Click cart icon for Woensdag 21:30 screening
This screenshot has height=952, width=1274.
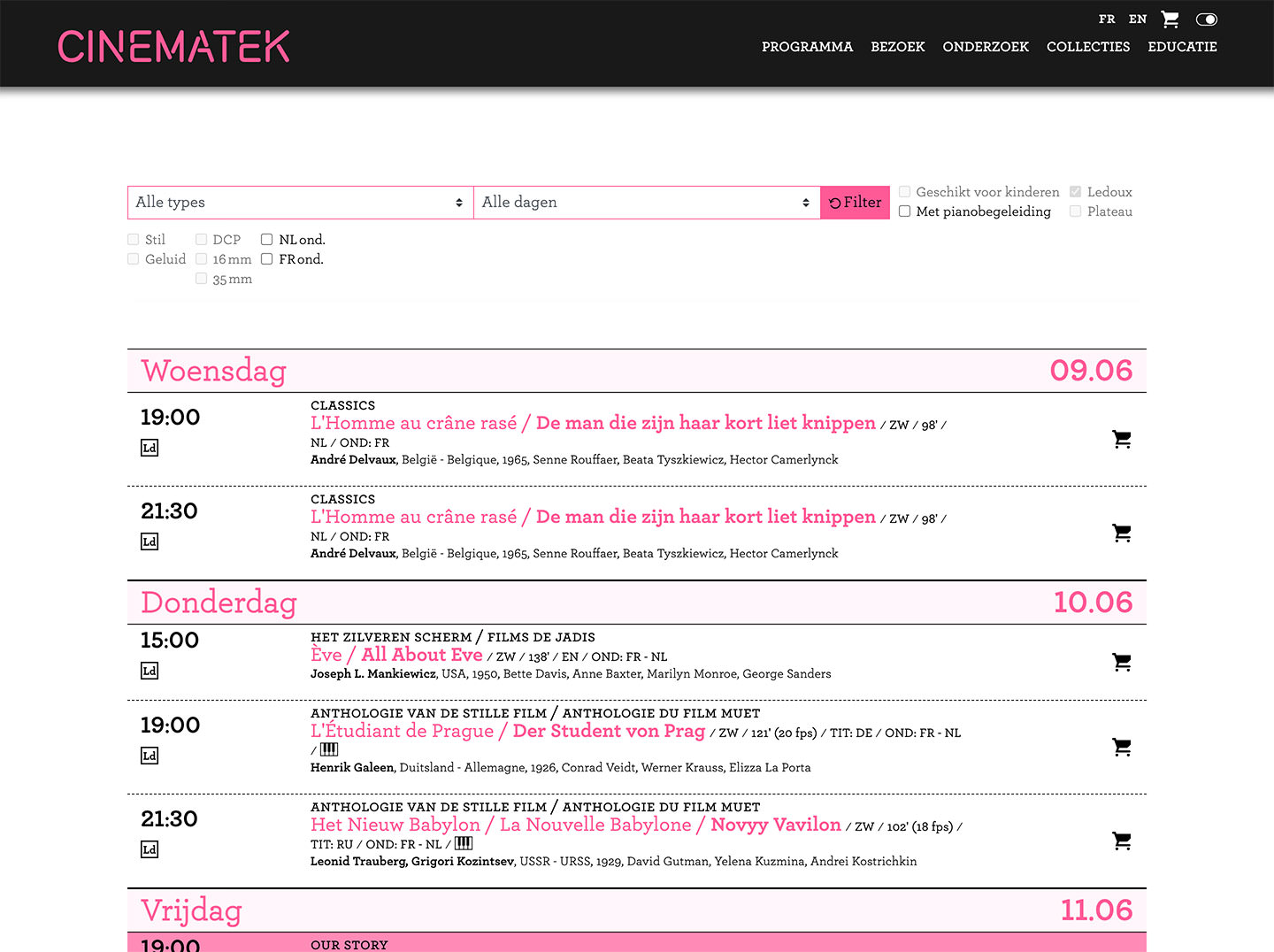(x=1122, y=533)
